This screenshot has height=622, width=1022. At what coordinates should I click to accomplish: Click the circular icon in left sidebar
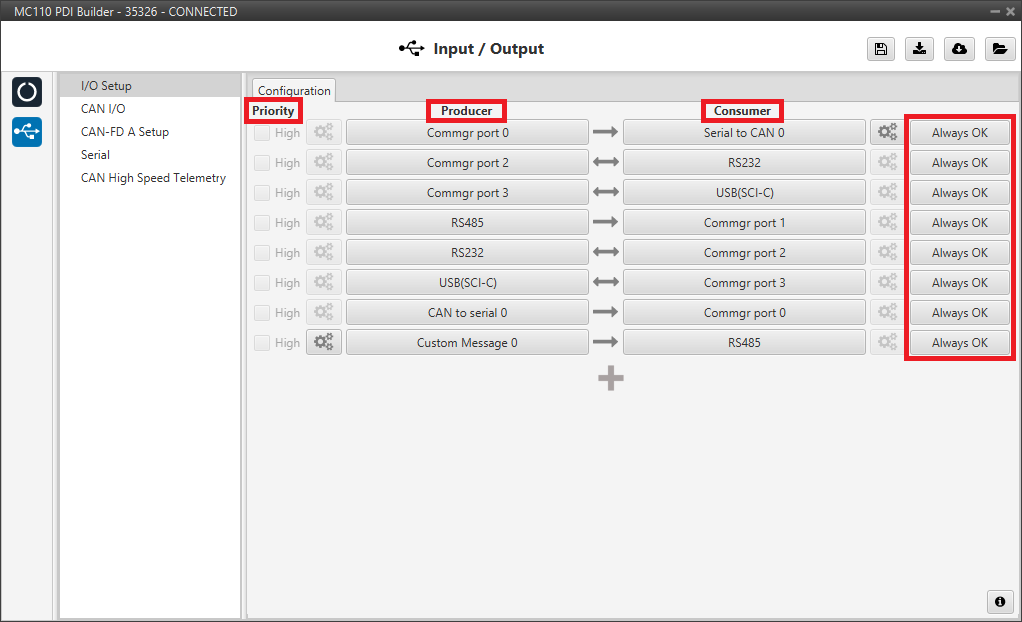[x=27, y=92]
